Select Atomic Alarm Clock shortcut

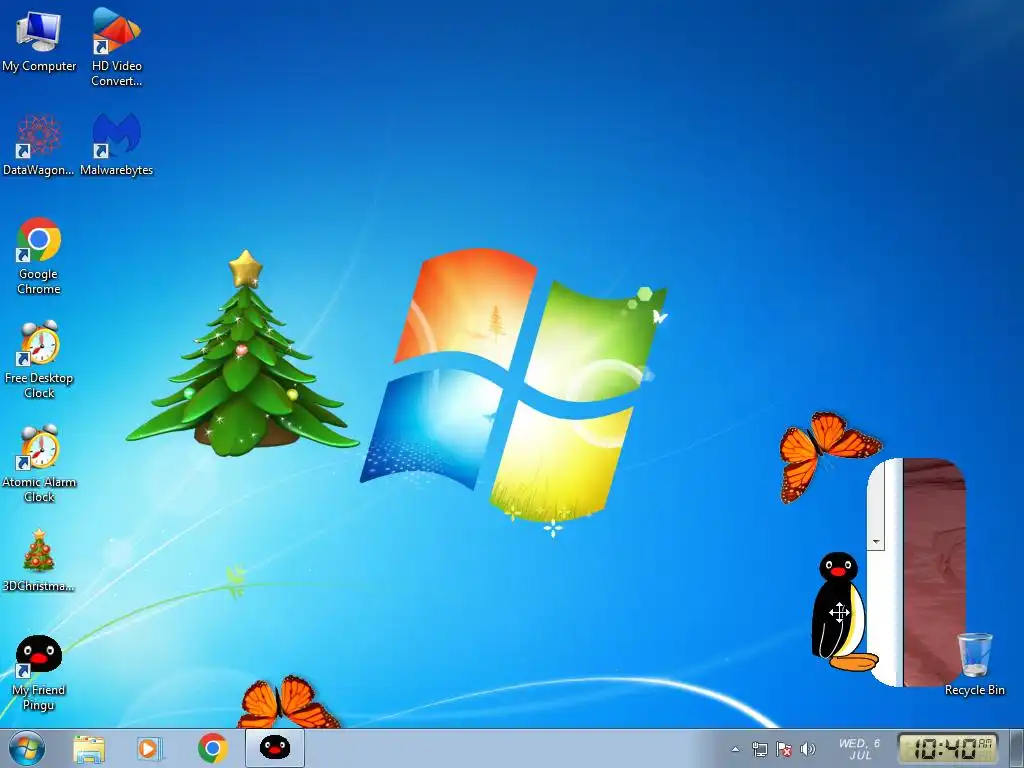pyautogui.click(x=39, y=464)
